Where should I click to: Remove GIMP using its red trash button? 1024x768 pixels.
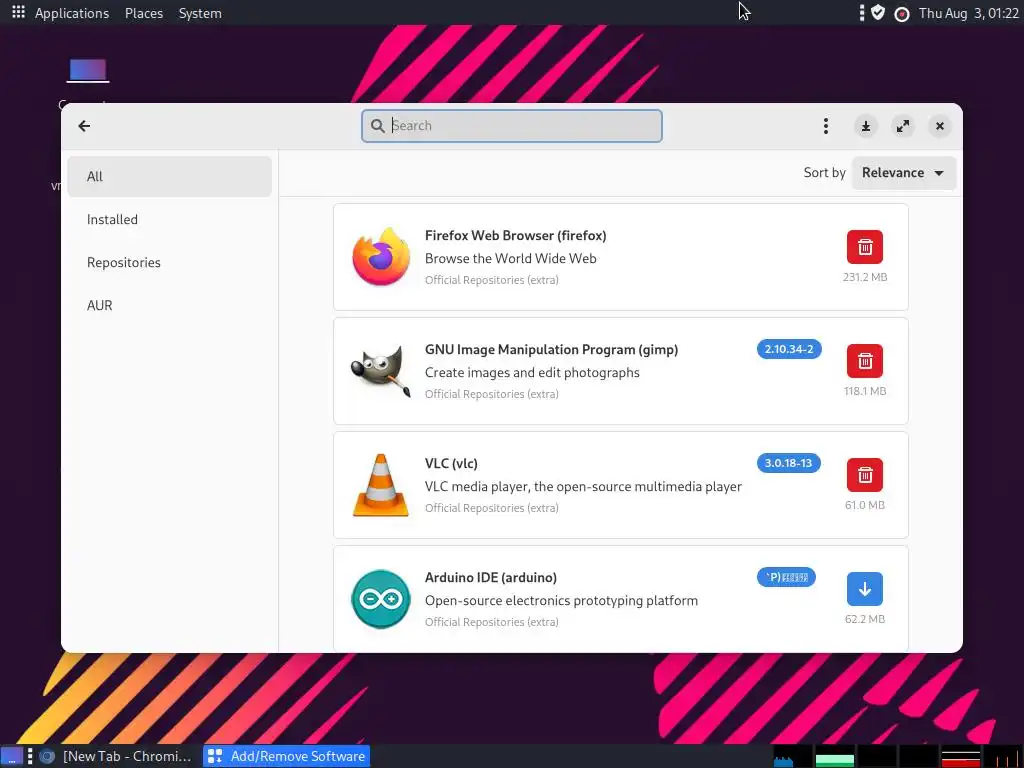[x=865, y=361]
